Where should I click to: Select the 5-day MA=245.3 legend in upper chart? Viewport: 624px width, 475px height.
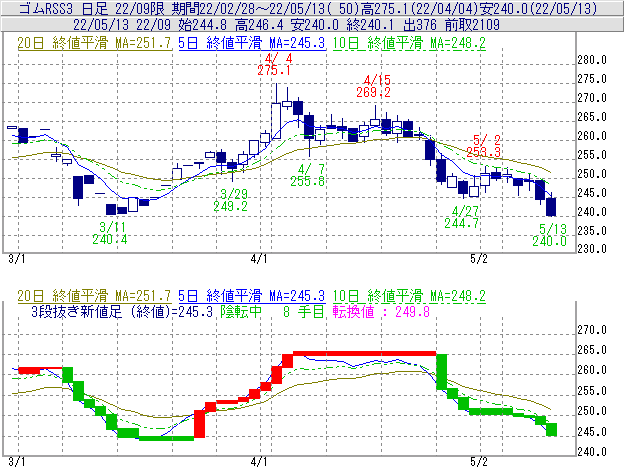pos(252,43)
